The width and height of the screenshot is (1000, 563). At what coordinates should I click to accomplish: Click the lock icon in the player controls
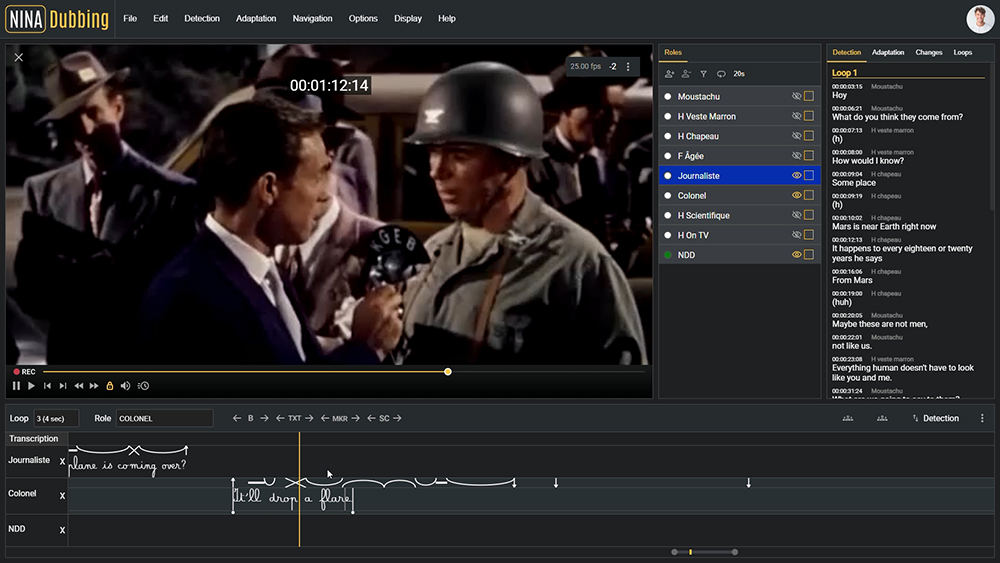coord(110,386)
